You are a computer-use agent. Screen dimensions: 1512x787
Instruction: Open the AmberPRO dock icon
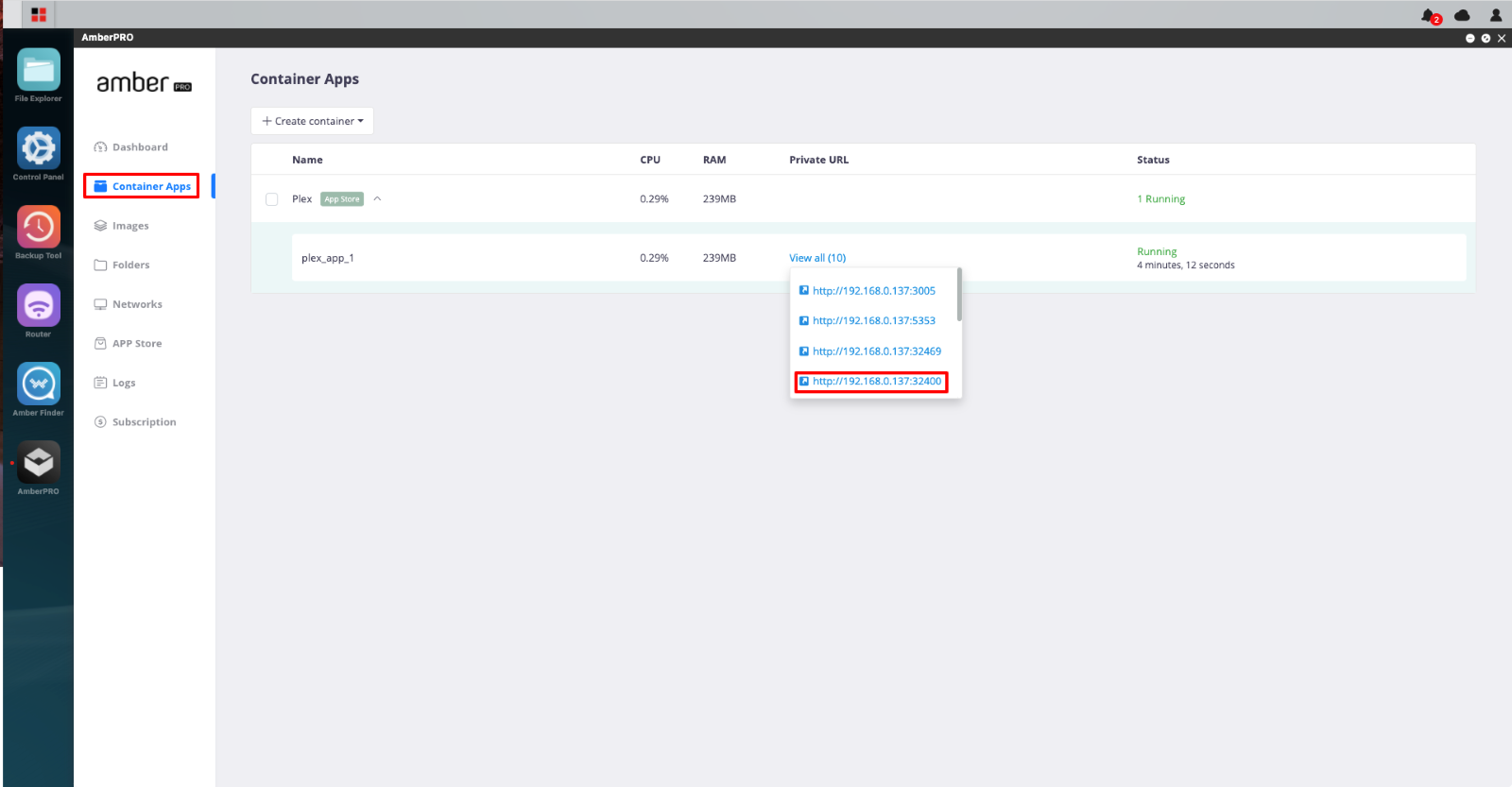coord(39,462)
